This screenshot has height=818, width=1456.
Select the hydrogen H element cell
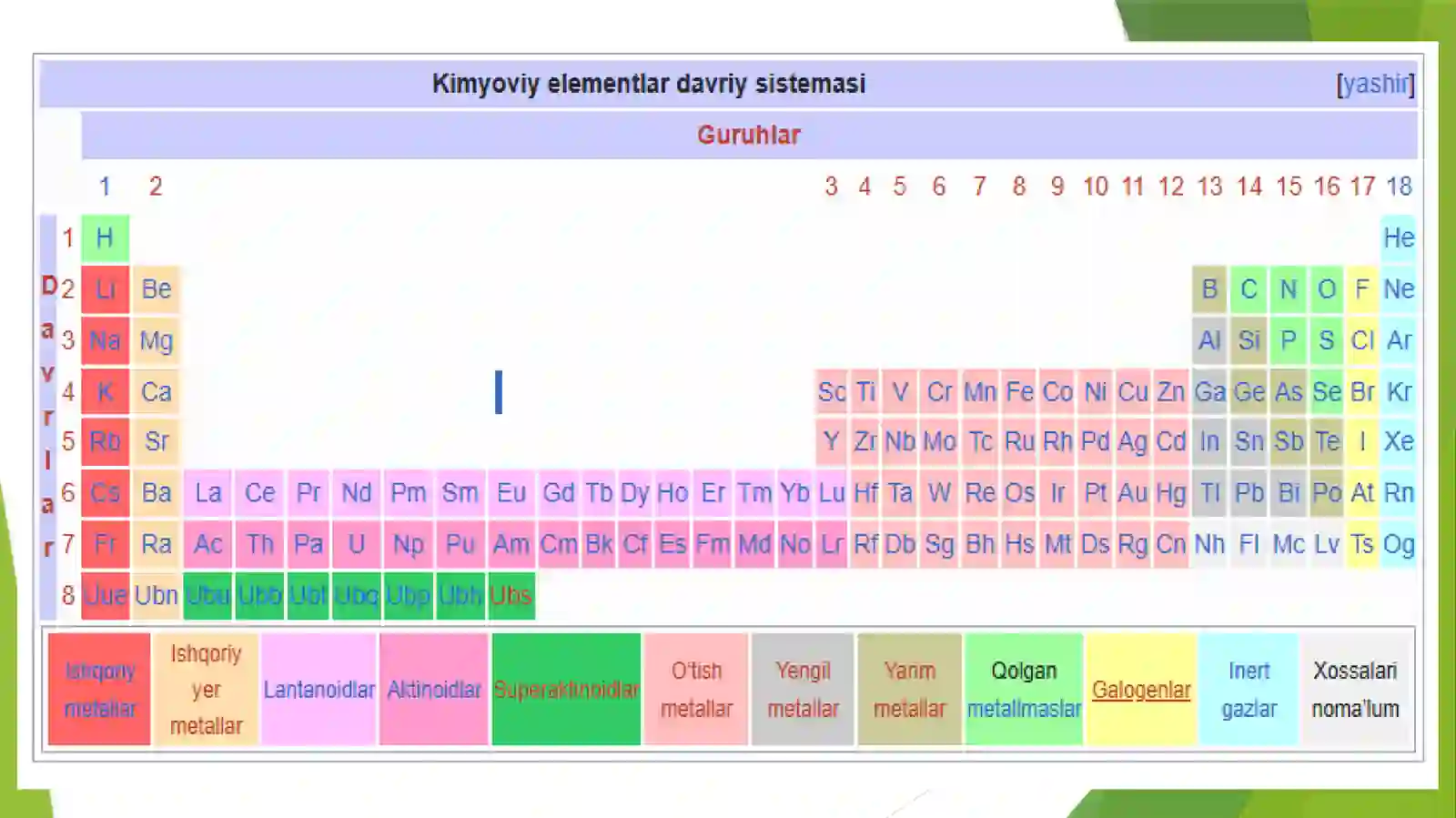pyautogui.click(x=105, y=238)
